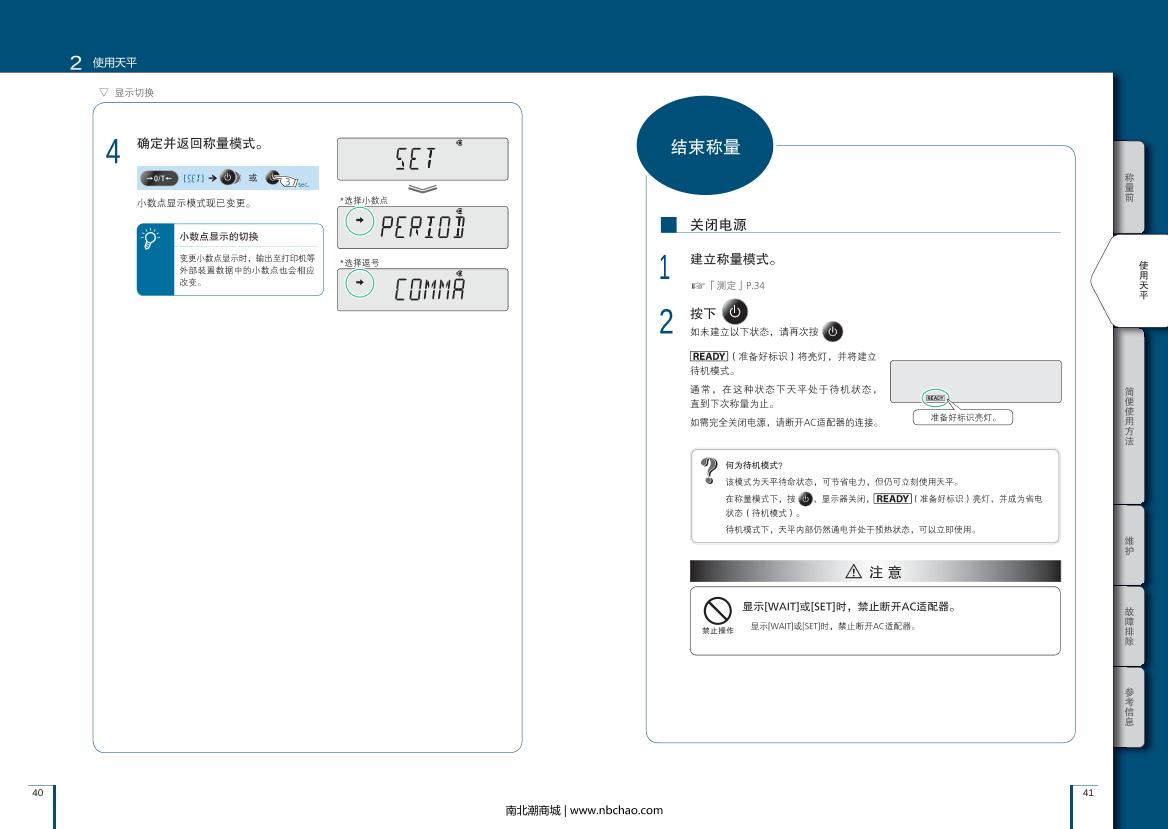This screenshot has width=1168, height=829.
Task: Click the large power button next to 按下
Action: pos(734,312)
